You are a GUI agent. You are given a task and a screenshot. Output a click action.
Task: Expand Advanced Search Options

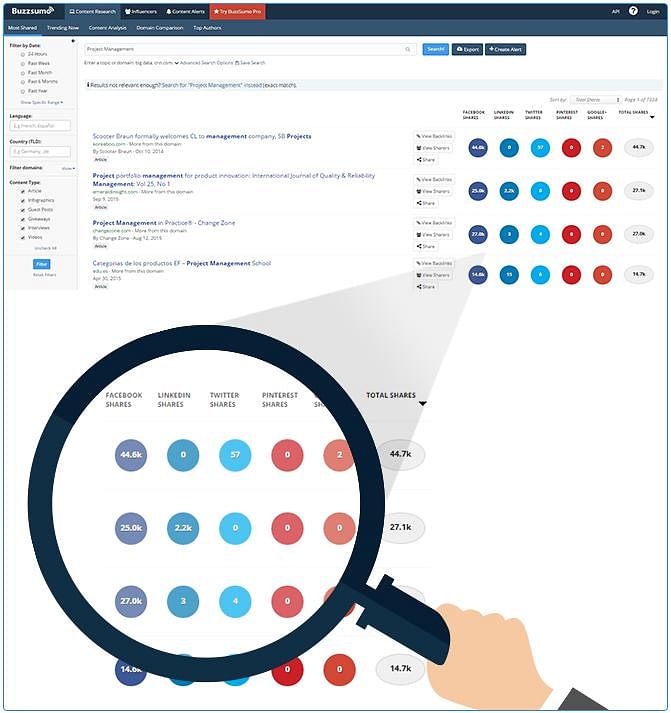(204, 63)
